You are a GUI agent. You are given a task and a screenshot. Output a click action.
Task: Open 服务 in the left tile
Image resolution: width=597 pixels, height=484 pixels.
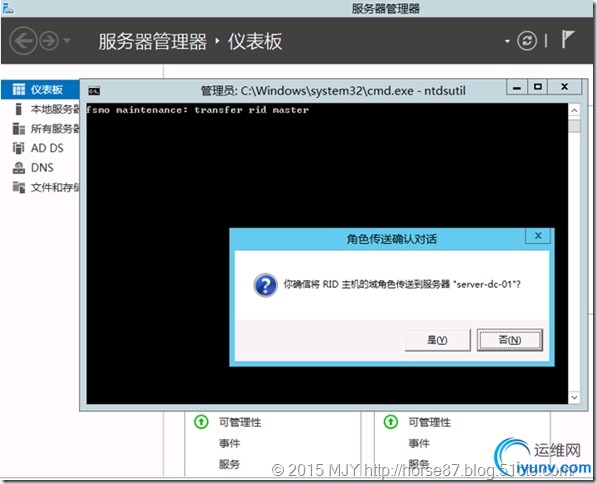pyautogui.click(x=229, y=464)
